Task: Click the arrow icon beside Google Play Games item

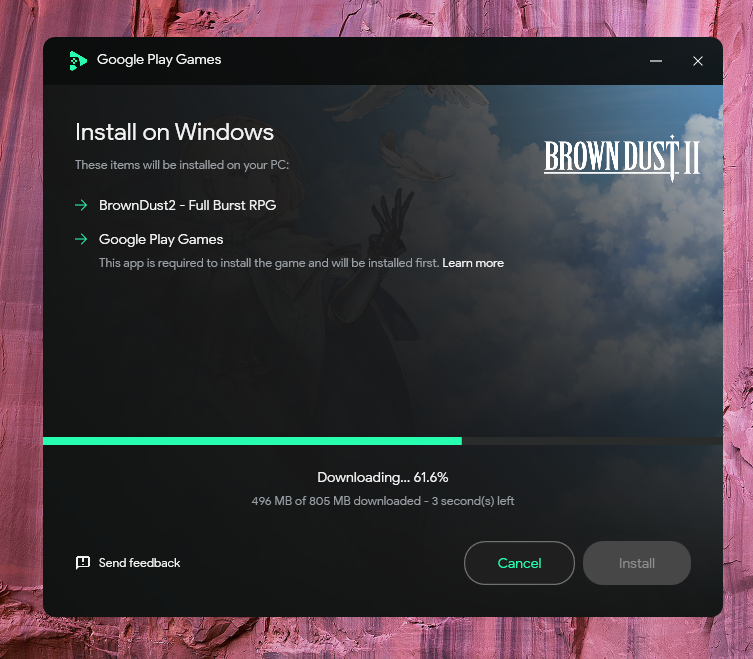Action: (81, 239)
